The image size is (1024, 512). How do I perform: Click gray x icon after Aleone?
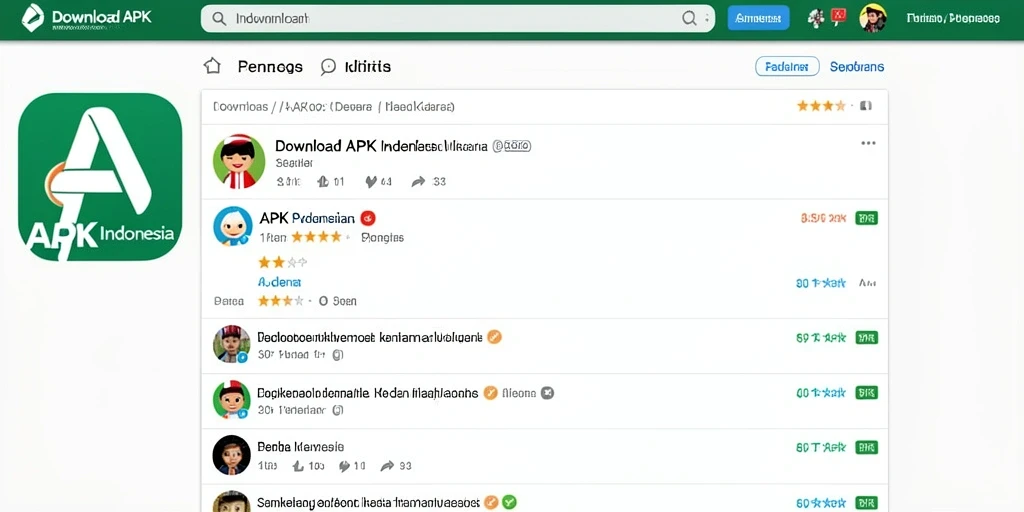pyautogui.click(x=548, y=393)
